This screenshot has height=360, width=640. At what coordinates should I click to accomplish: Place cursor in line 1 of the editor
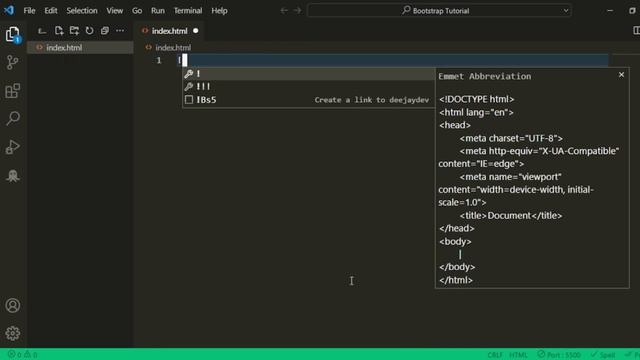(392, 60)
